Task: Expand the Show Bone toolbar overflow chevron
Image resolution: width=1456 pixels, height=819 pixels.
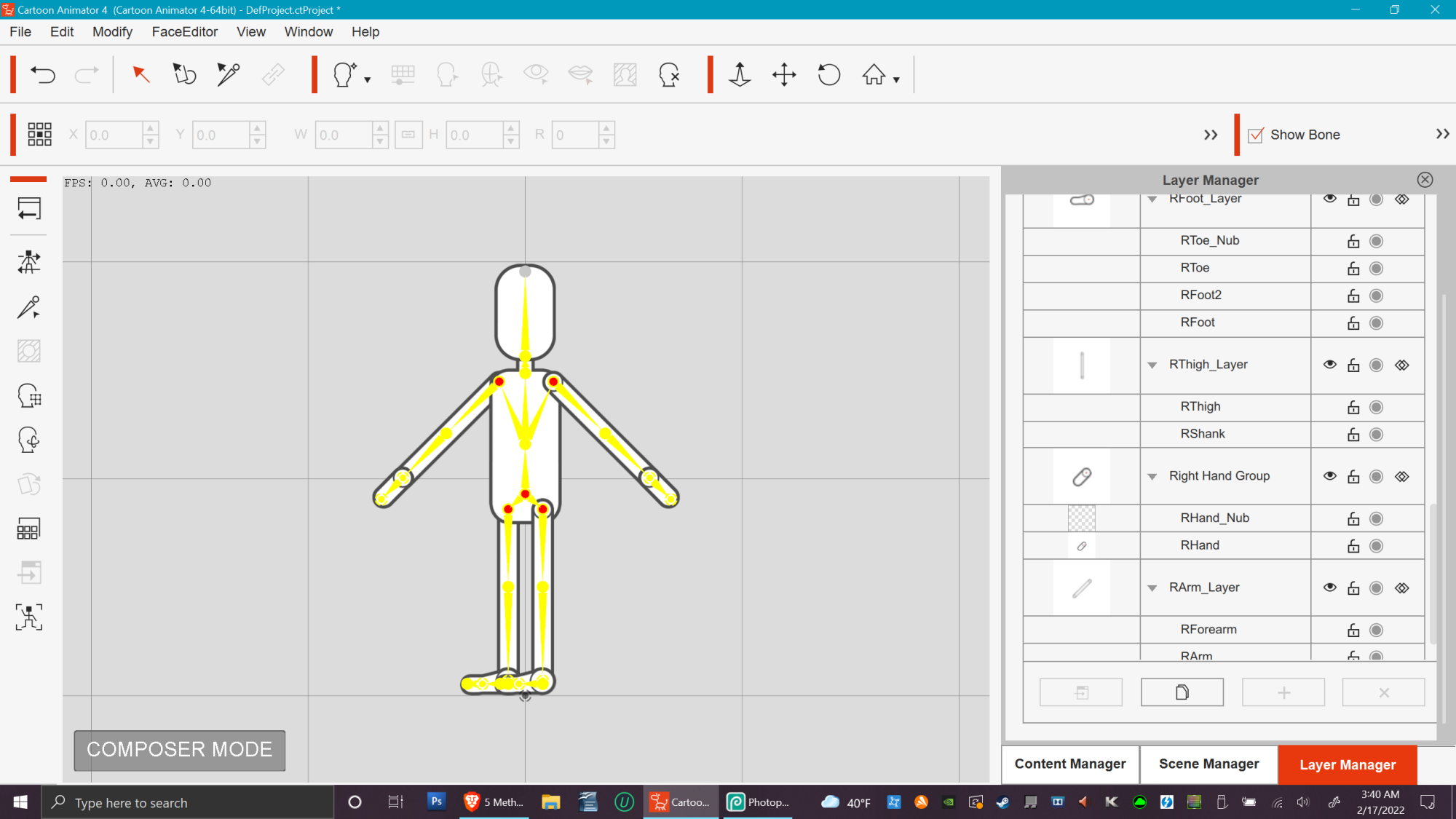Action: (1442, 134)
